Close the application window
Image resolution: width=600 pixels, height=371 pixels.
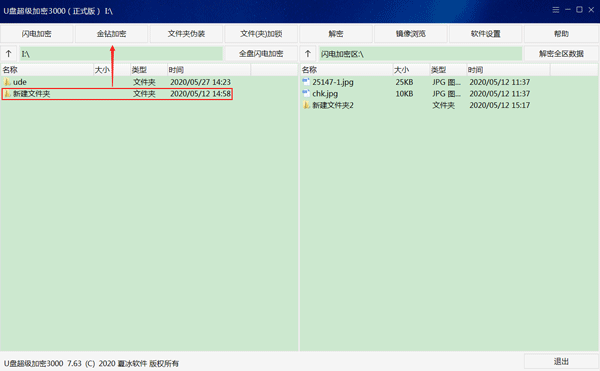[x=591, y=10]
